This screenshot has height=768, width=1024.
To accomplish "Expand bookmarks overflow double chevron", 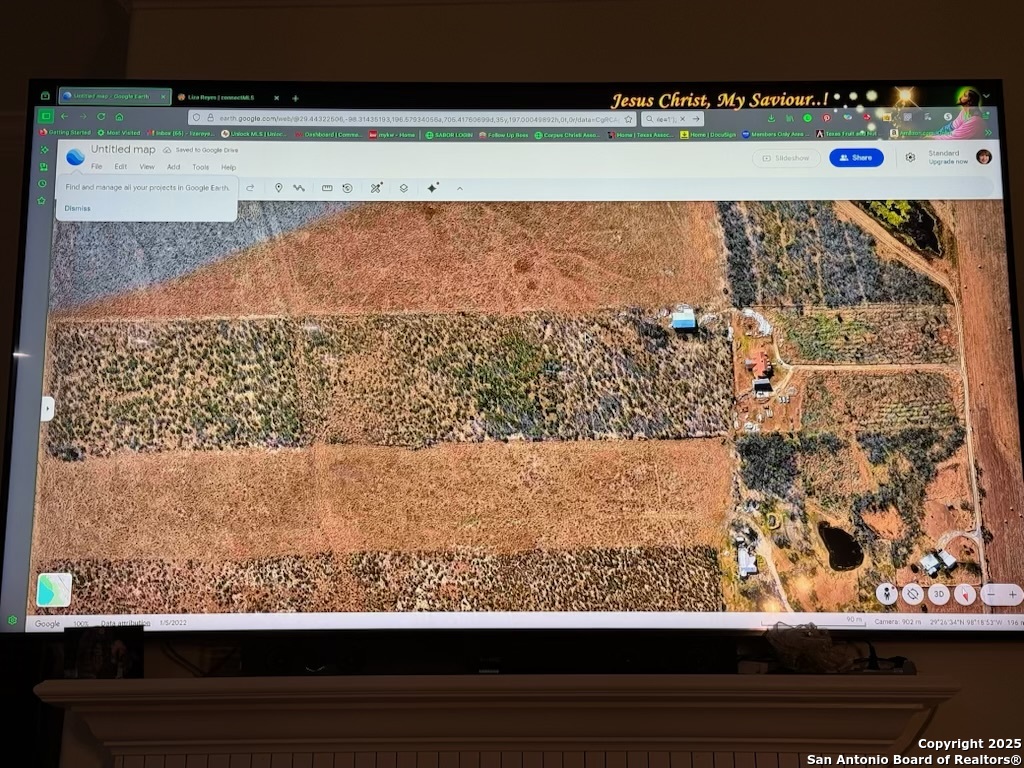I will pyautogui.click(x=988, y=133).
